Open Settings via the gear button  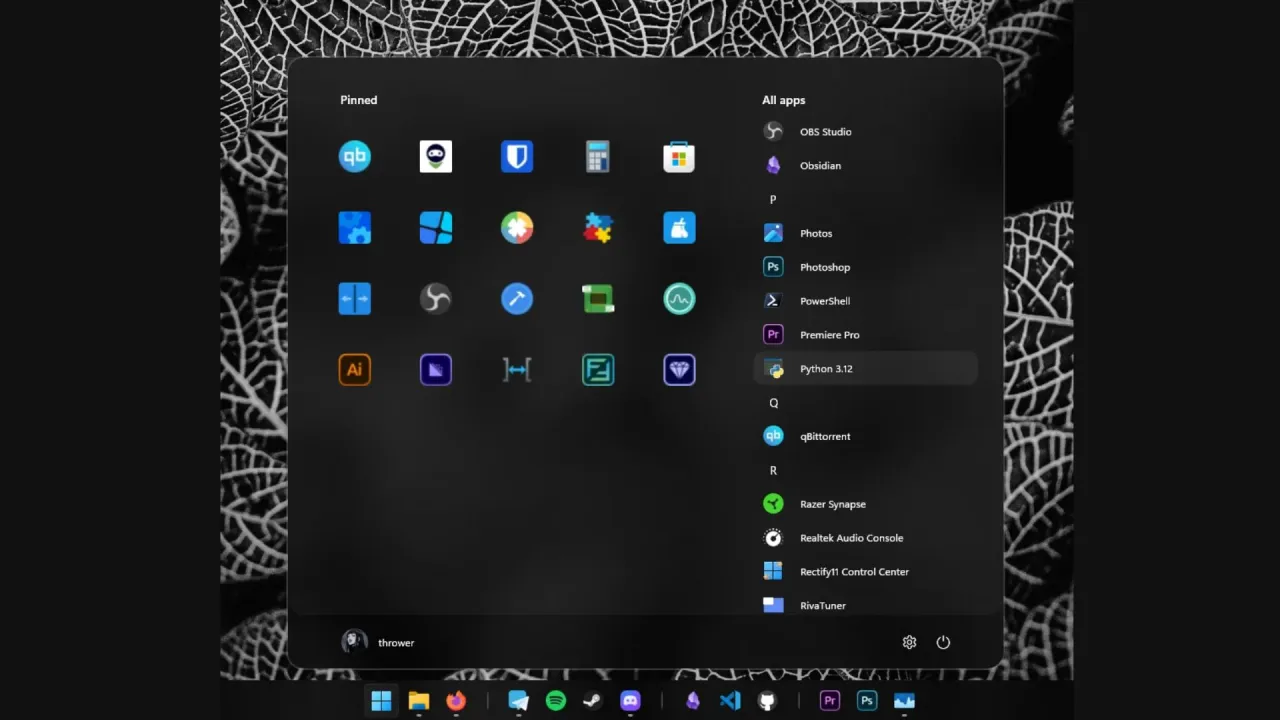pos(909,642)
